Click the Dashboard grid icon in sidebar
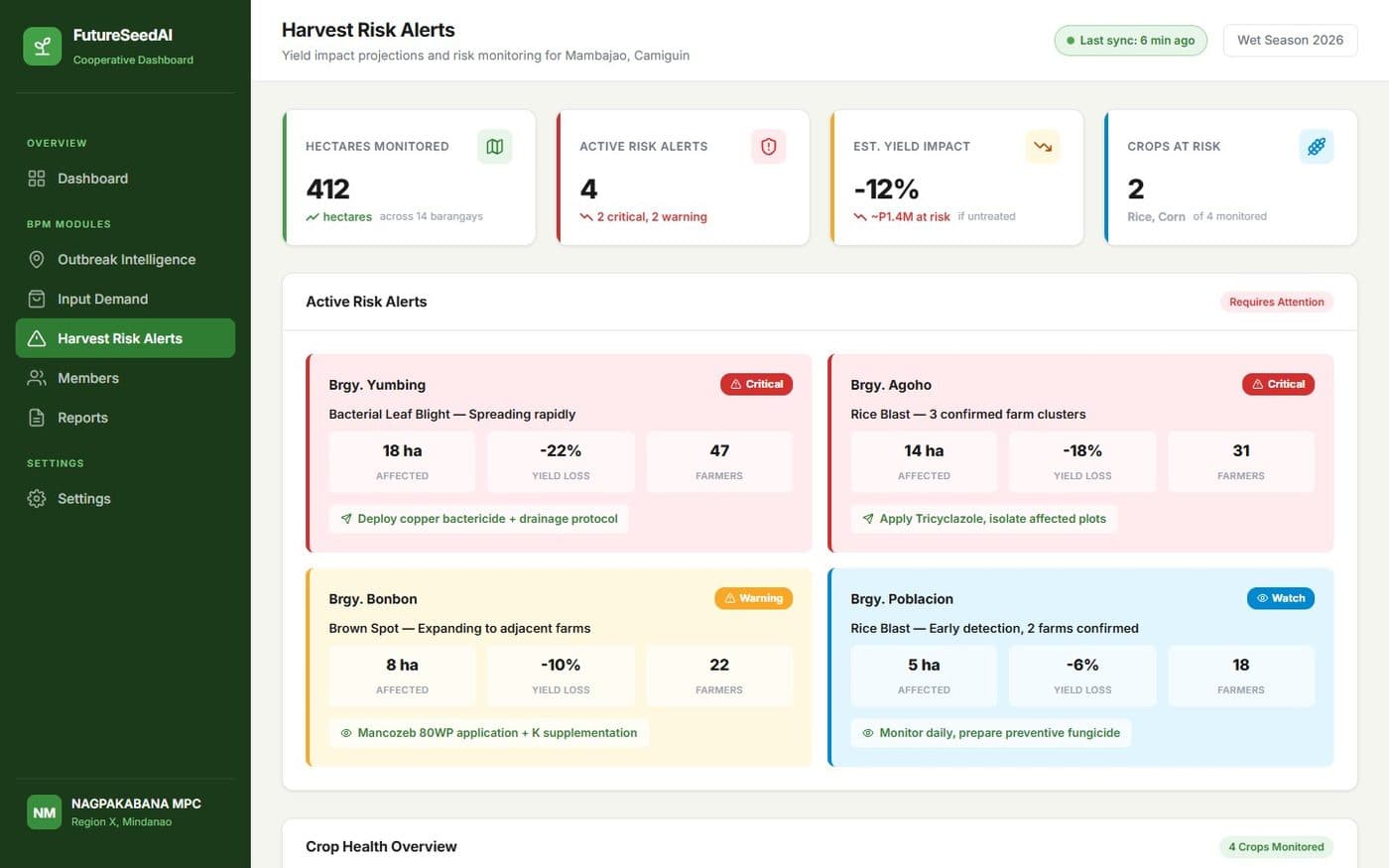The width and height of the screenshot is (1389, 868). [37, 179]
